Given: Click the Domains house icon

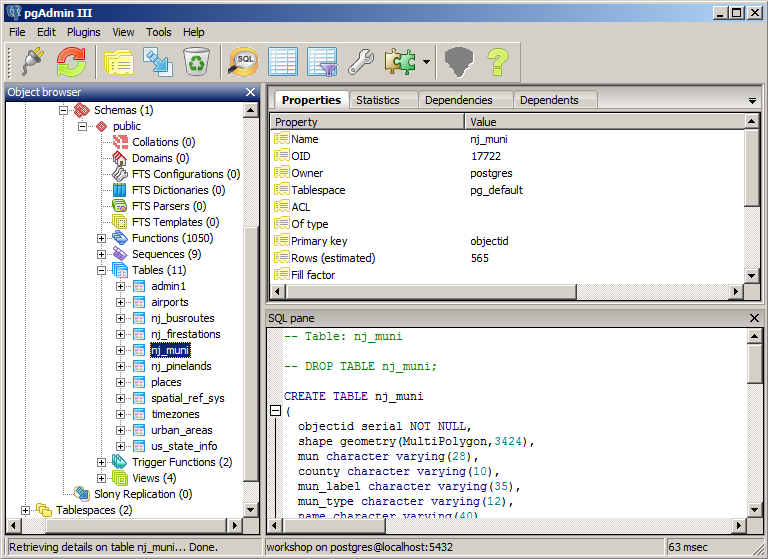Looking at the screenshot, I should point(120,158).
